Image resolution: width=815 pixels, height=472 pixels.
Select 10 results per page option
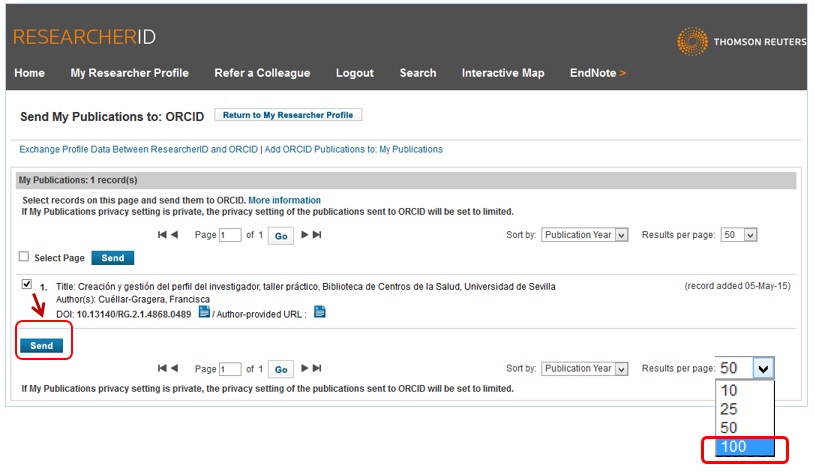[745, 390]
